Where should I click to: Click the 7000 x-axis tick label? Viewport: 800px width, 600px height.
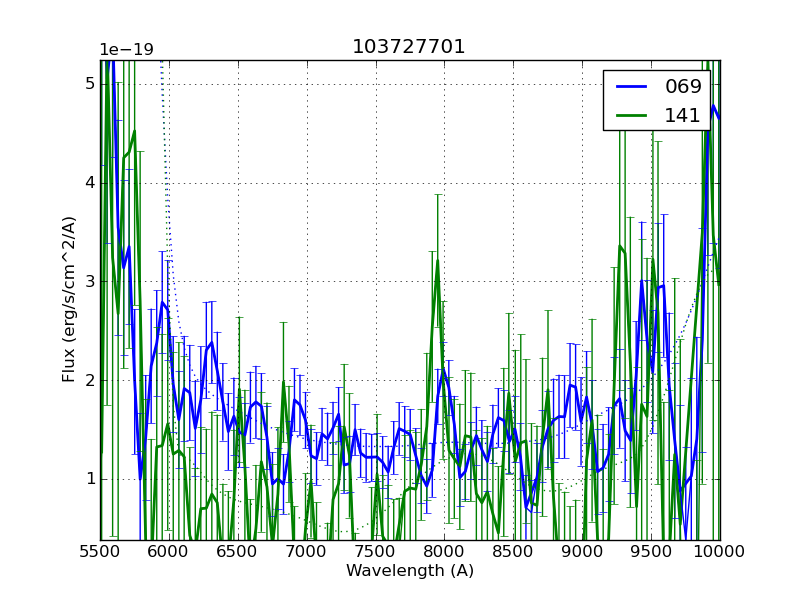pos(307,552)
